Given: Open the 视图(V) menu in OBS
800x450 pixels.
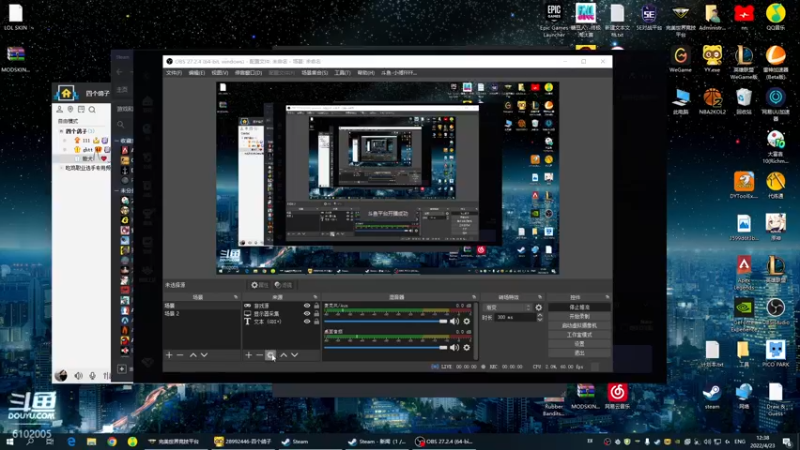Looking at the screenshot, I should pyautogui.click(x=219, y=73).
